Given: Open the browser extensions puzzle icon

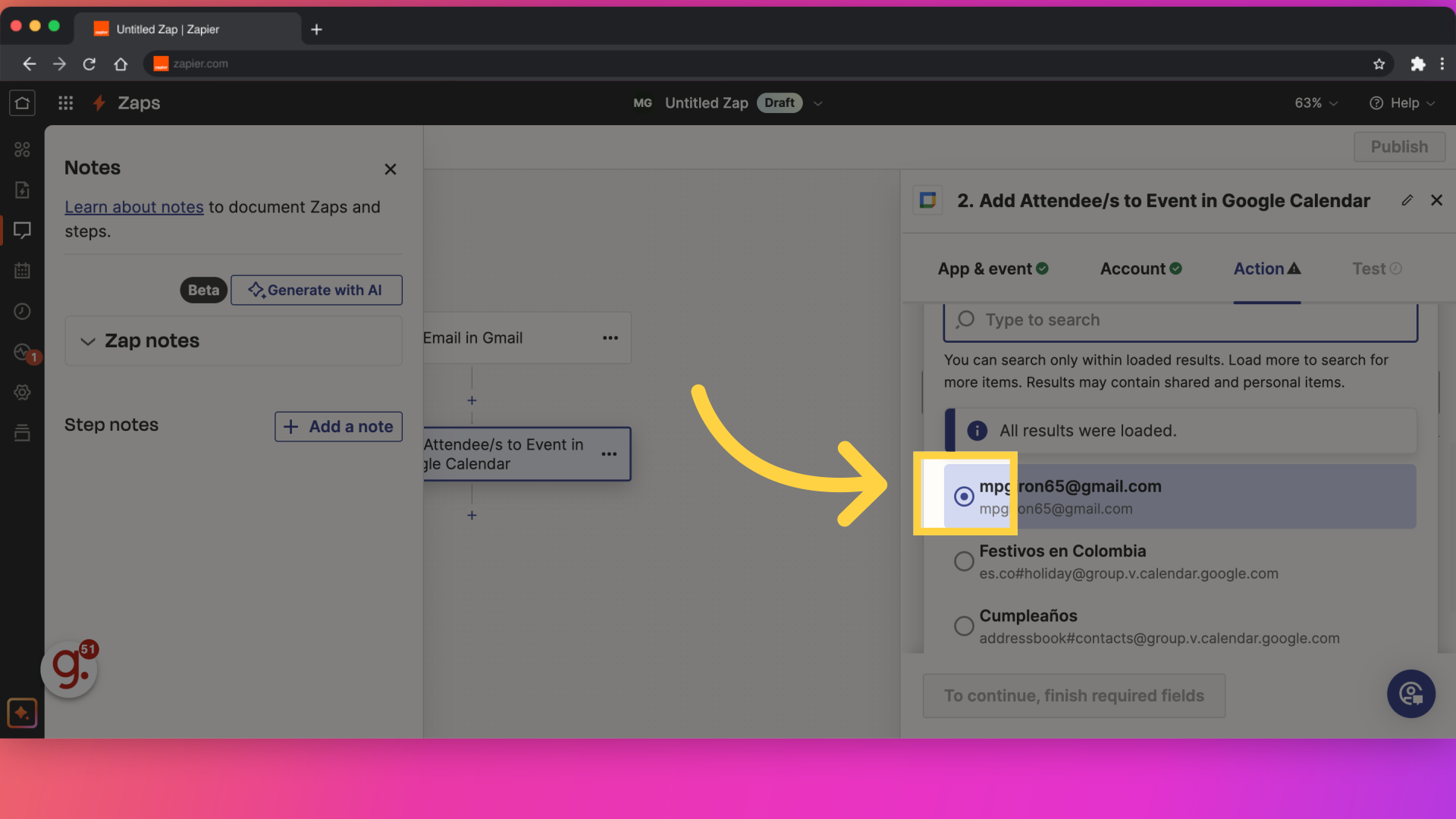Looking at the screenshot, I should point(1417,64).
